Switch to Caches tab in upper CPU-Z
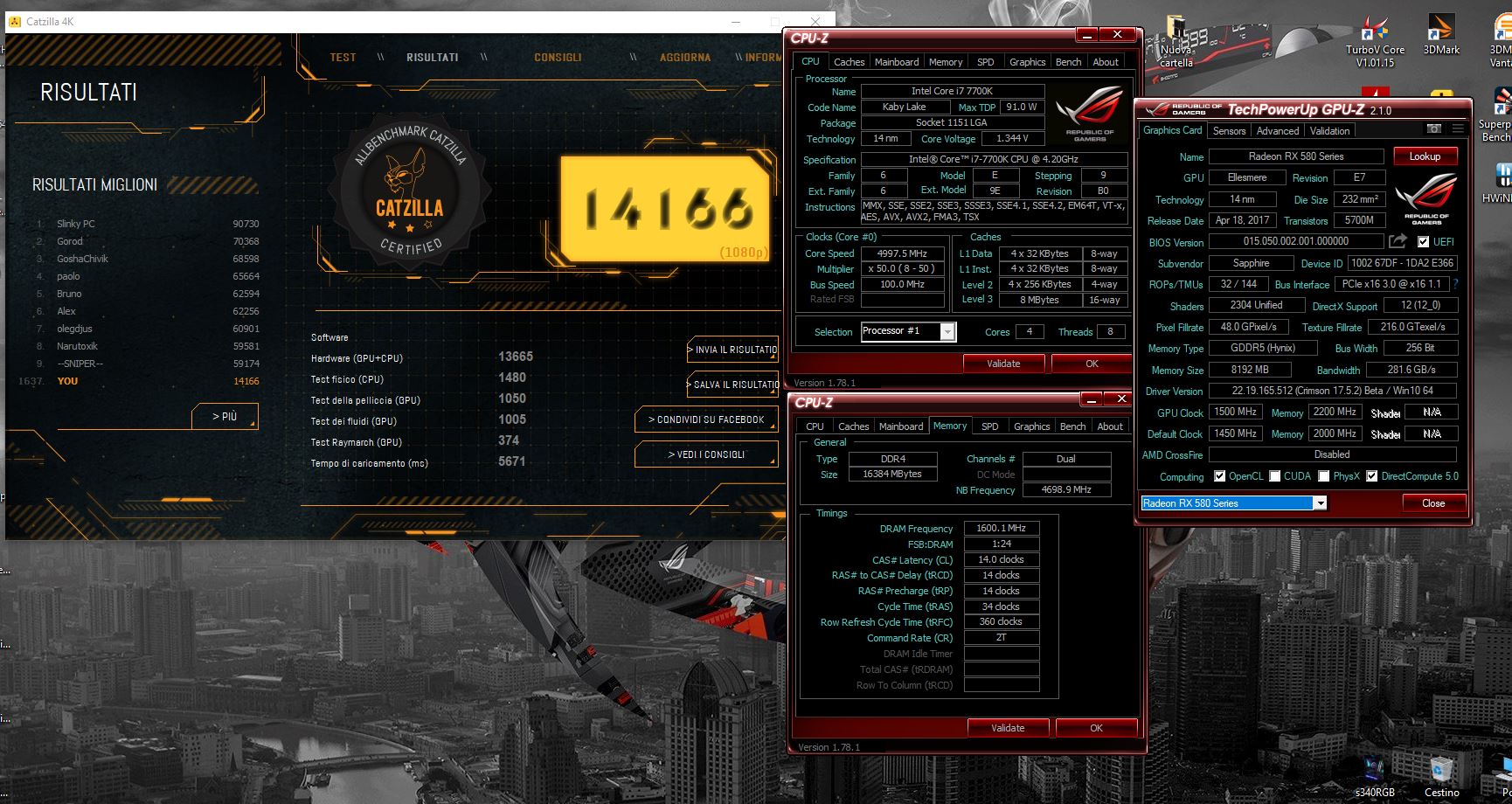This screenshot has height=804, width=1512. 849,62
